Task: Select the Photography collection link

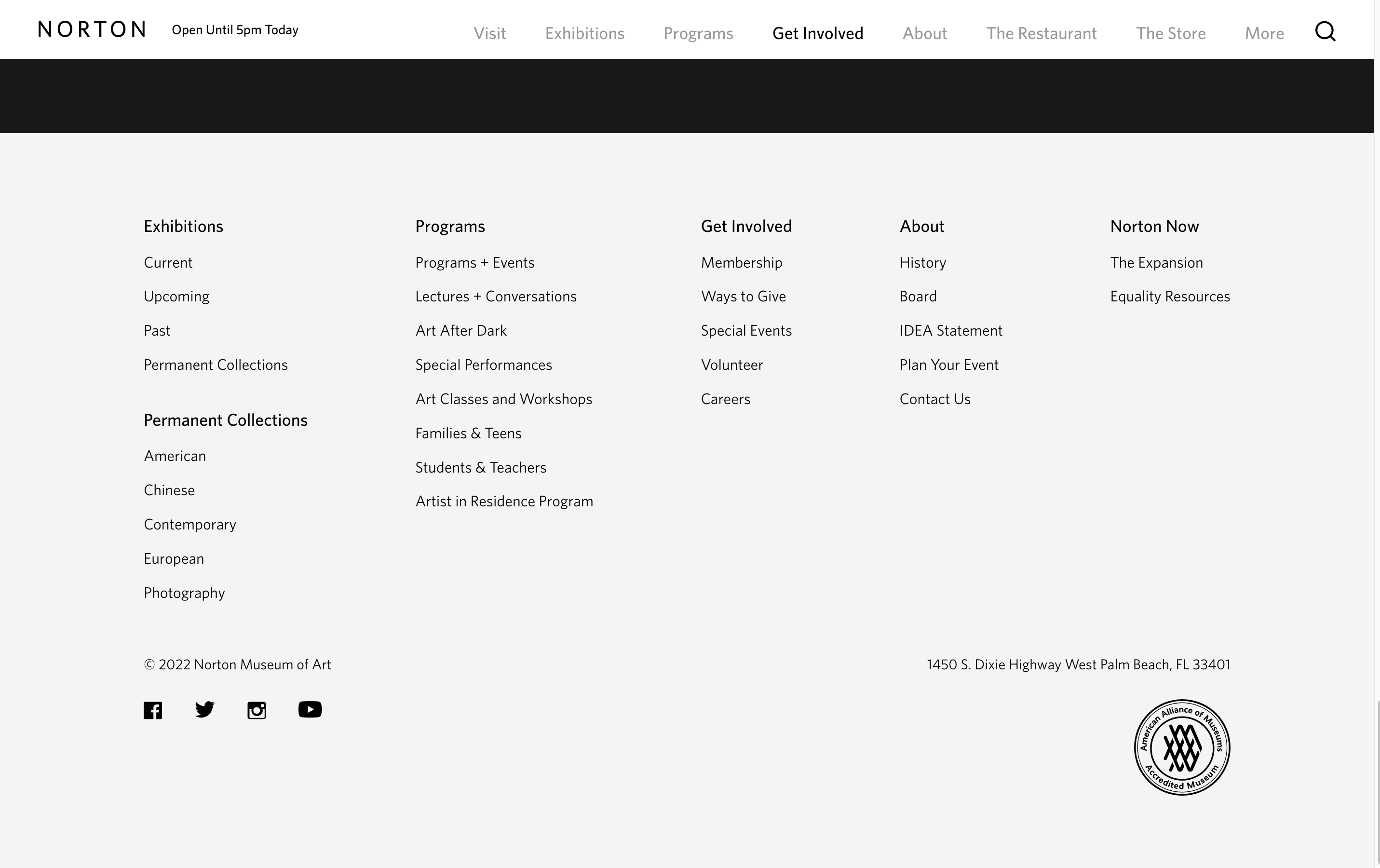Action: (x=184, y=593)
